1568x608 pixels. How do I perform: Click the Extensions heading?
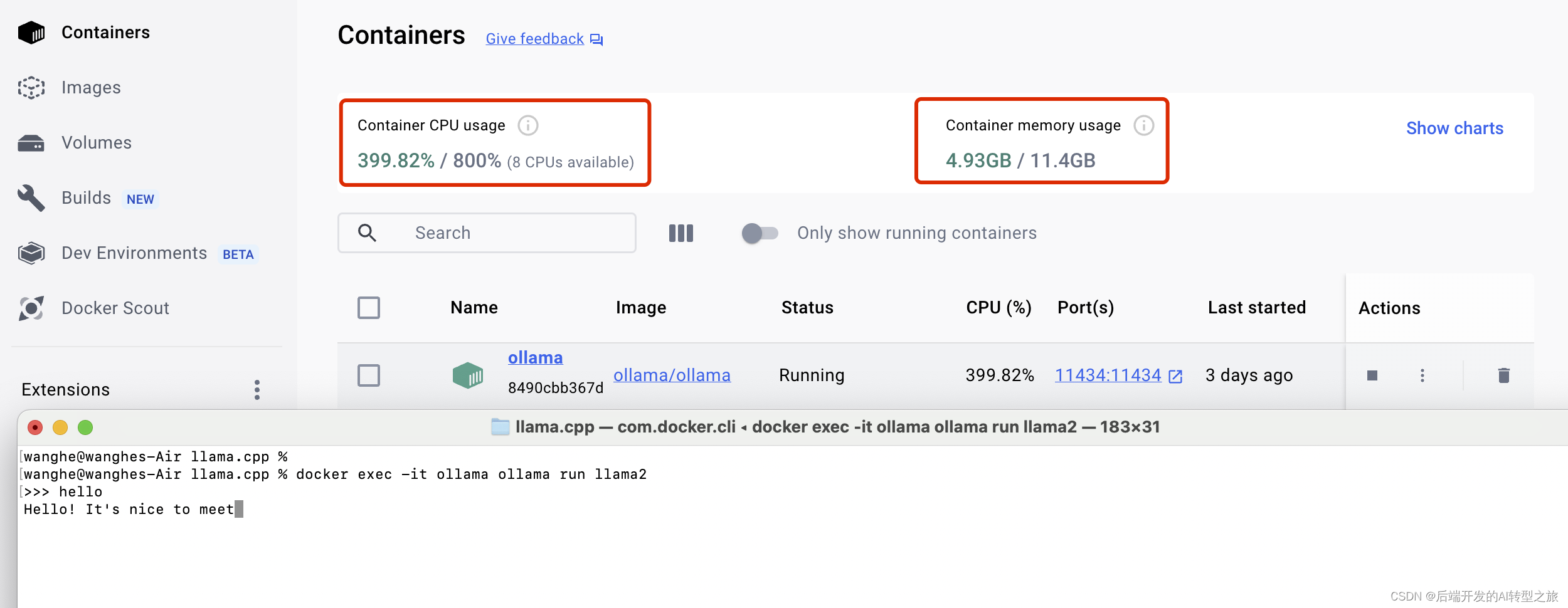click(x=66, y=390)
